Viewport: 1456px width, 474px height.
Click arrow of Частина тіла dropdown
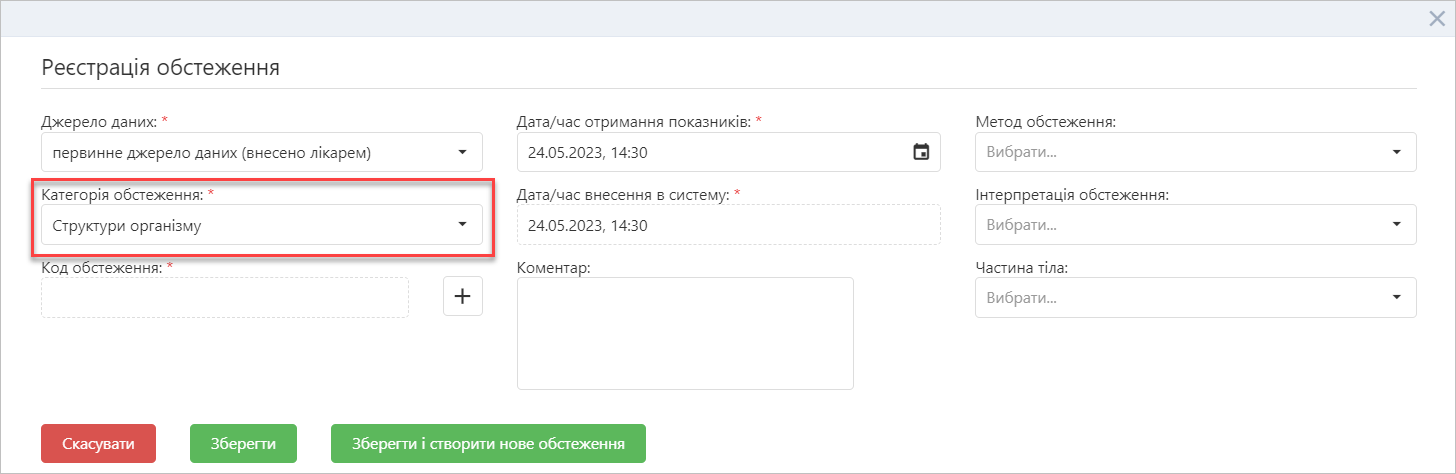tap(1396, 297)
